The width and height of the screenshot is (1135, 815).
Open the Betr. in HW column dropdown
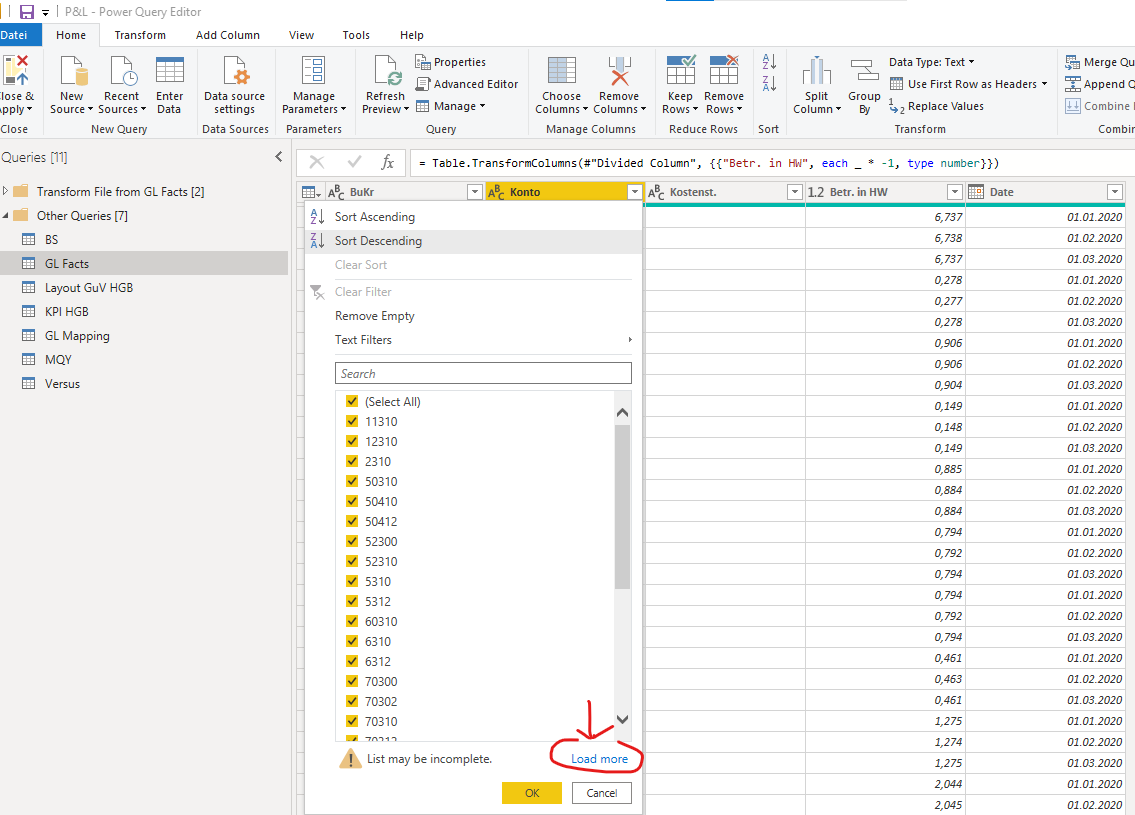tap(954, 192)
